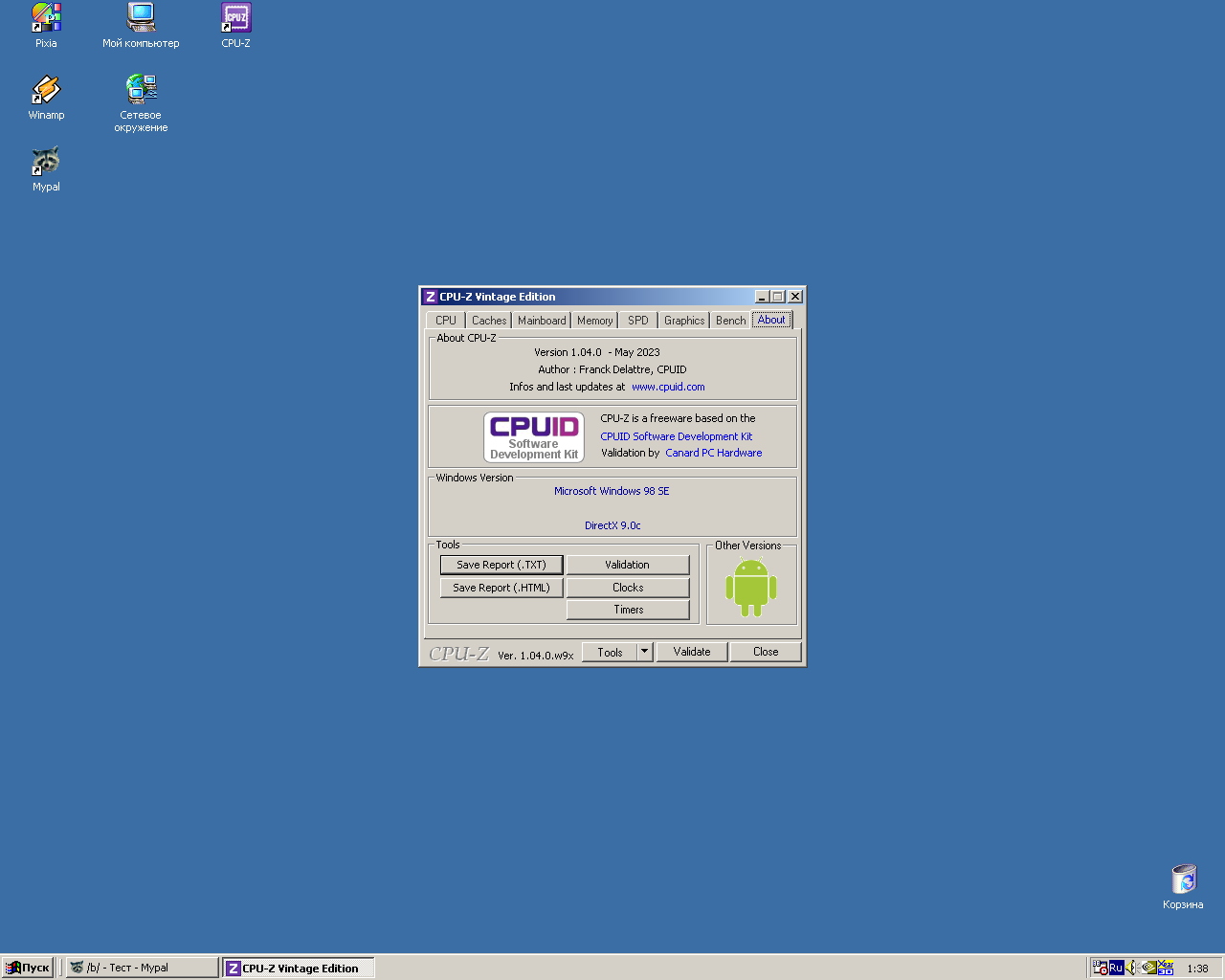This screenshot has width=1225, height=980.
Task: Click the Version 1.04.0 - May 2023 text
Action: [x=597, y=352]
